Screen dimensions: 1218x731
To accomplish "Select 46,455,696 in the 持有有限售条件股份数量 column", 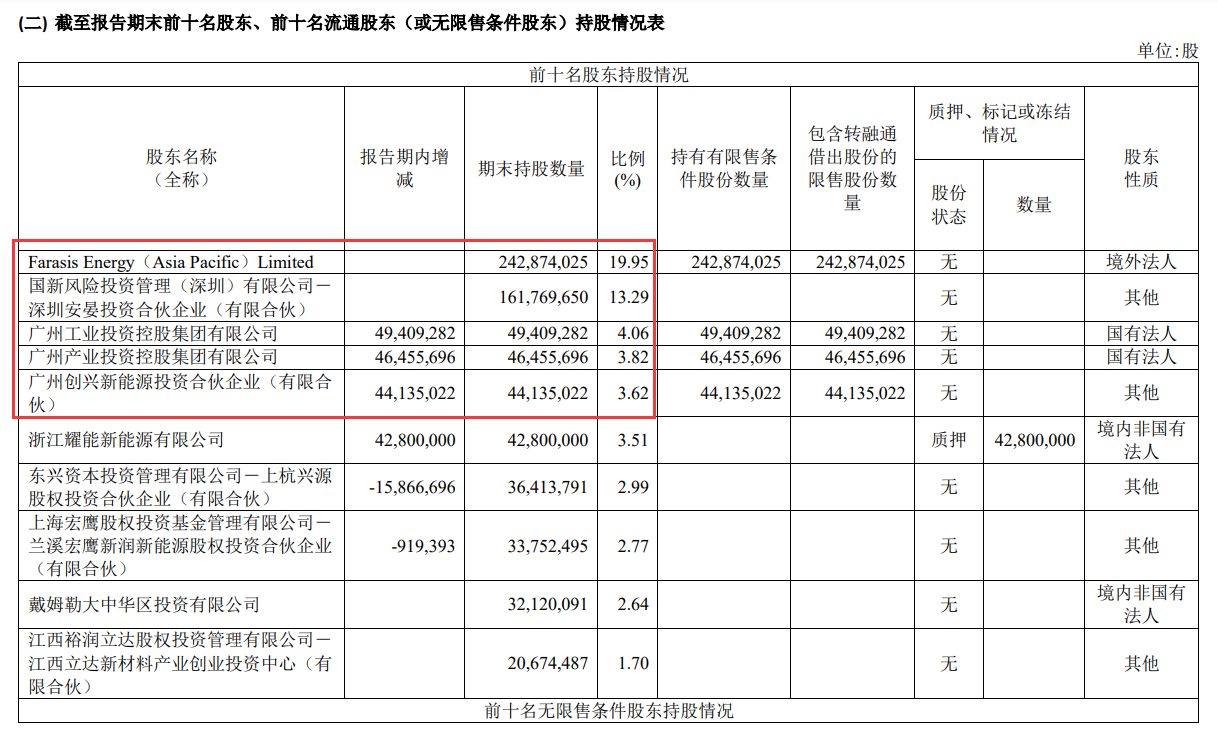I will tap(739, 357).
